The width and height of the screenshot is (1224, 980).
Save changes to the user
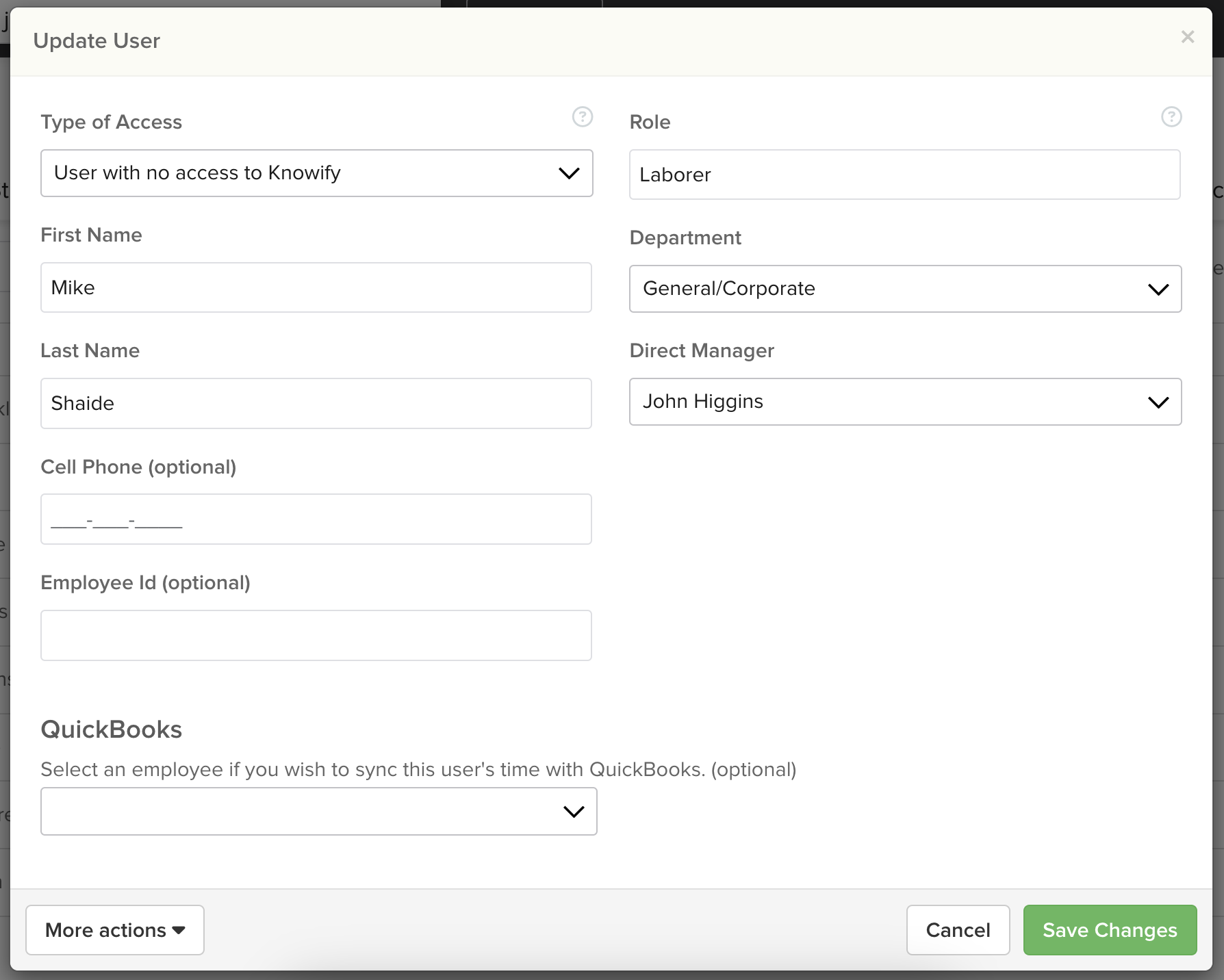[x=1110, y=930]
